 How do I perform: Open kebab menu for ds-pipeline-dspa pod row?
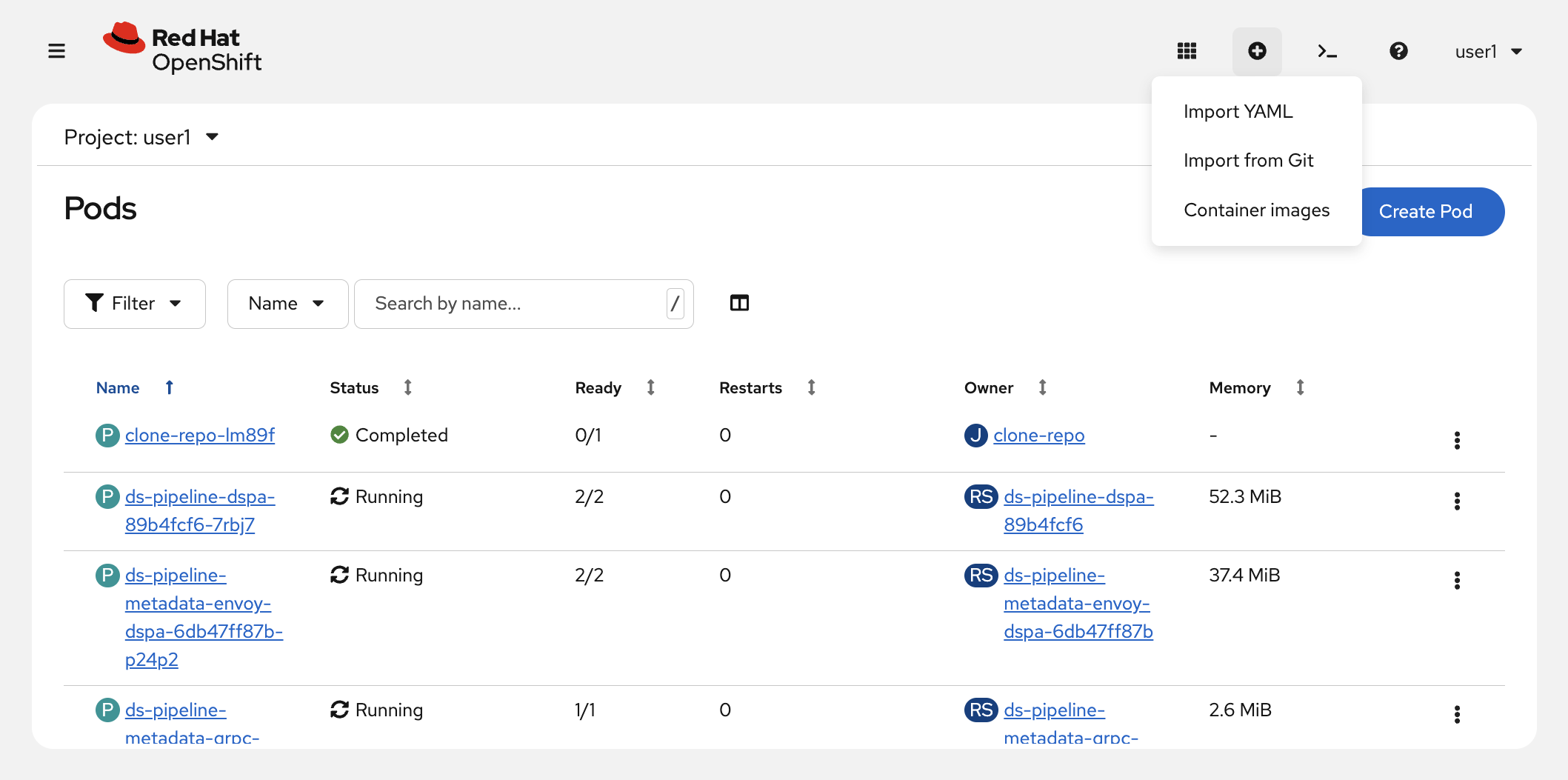click(x=1457, y=501)
